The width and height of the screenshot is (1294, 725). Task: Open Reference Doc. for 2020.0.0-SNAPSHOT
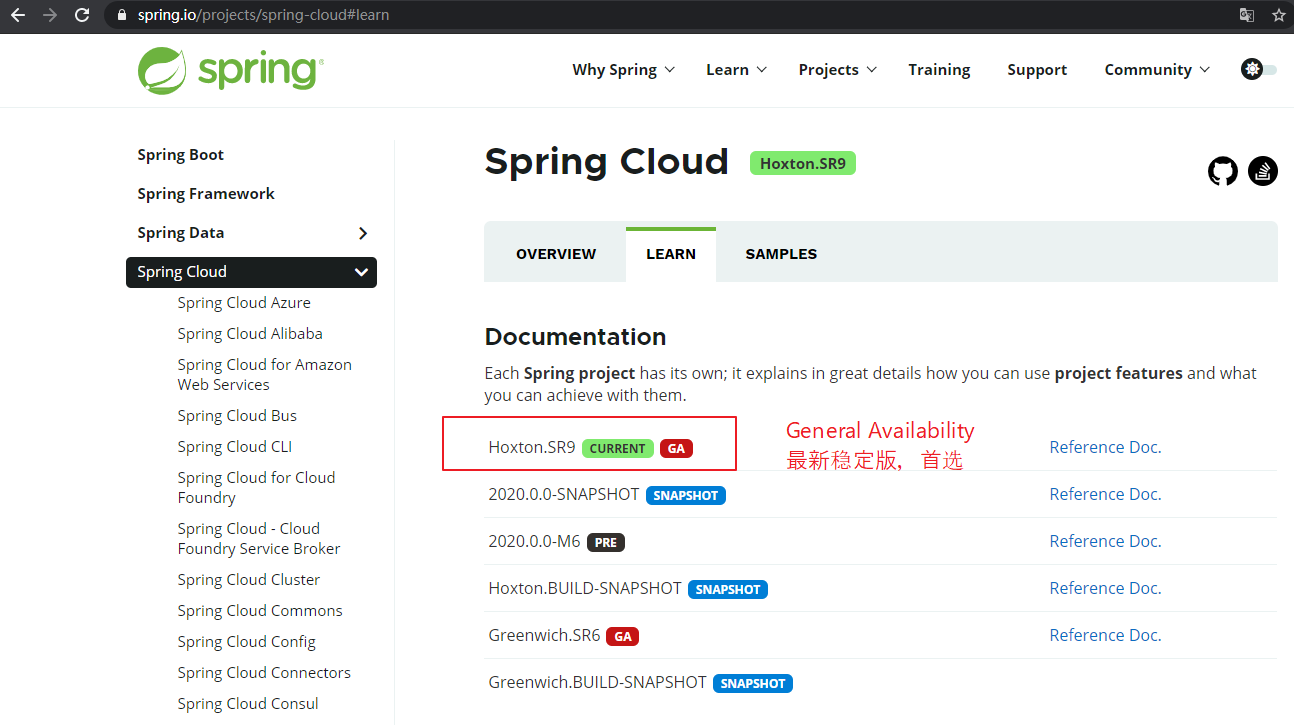click(x=1105, y=494)
